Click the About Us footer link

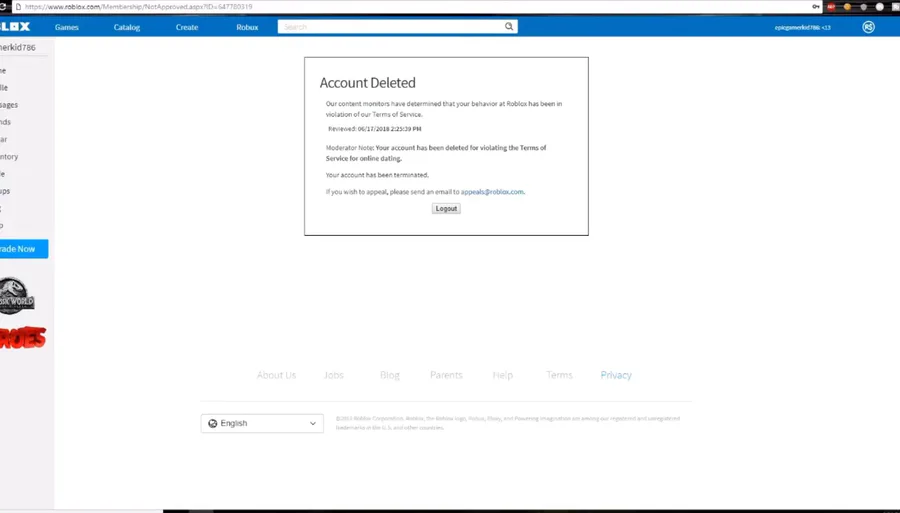coord(276,375)
